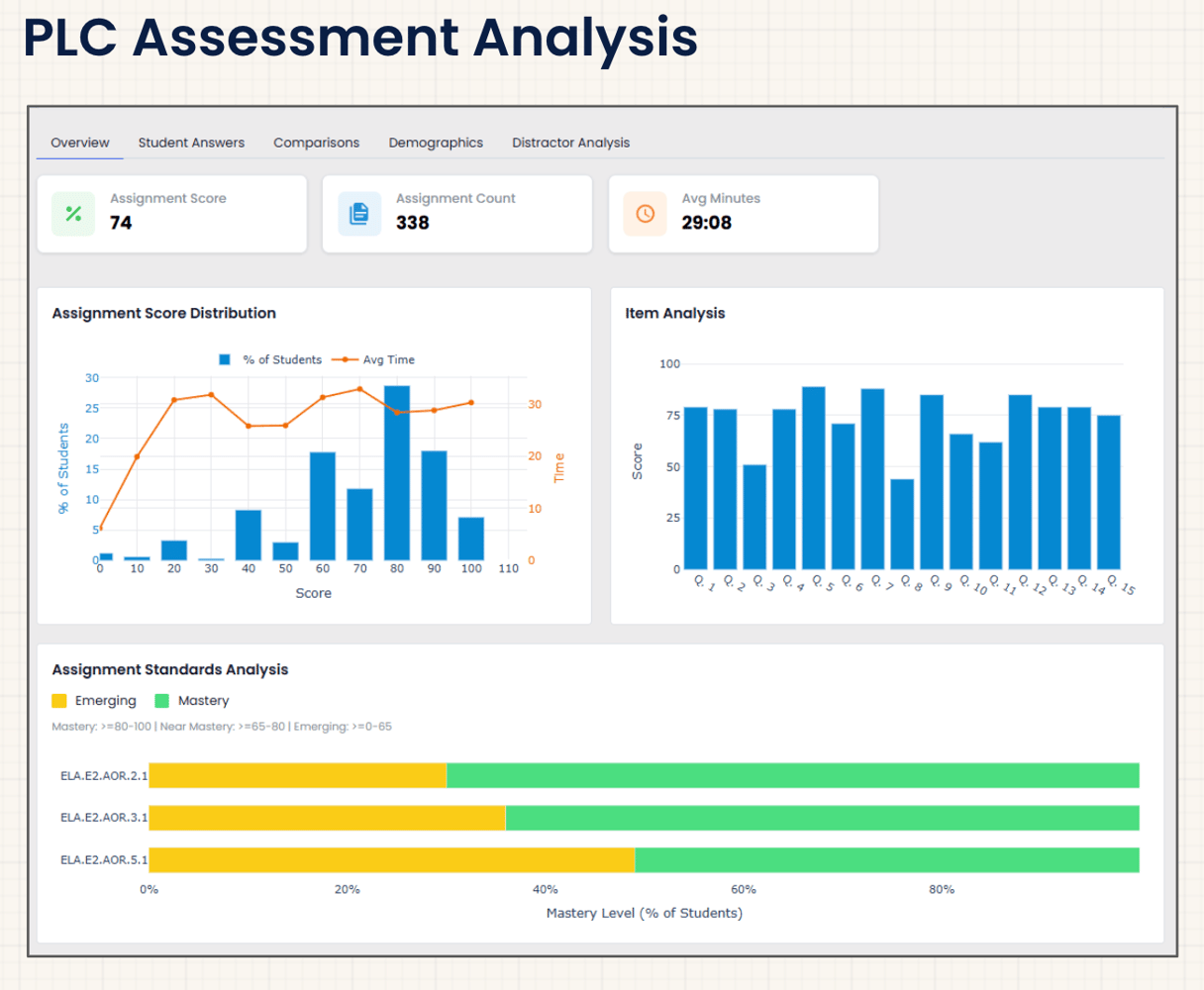The image size is (1204, 990).
Task: Click the score 80 distribution bar
Action: tap(397, 473)
